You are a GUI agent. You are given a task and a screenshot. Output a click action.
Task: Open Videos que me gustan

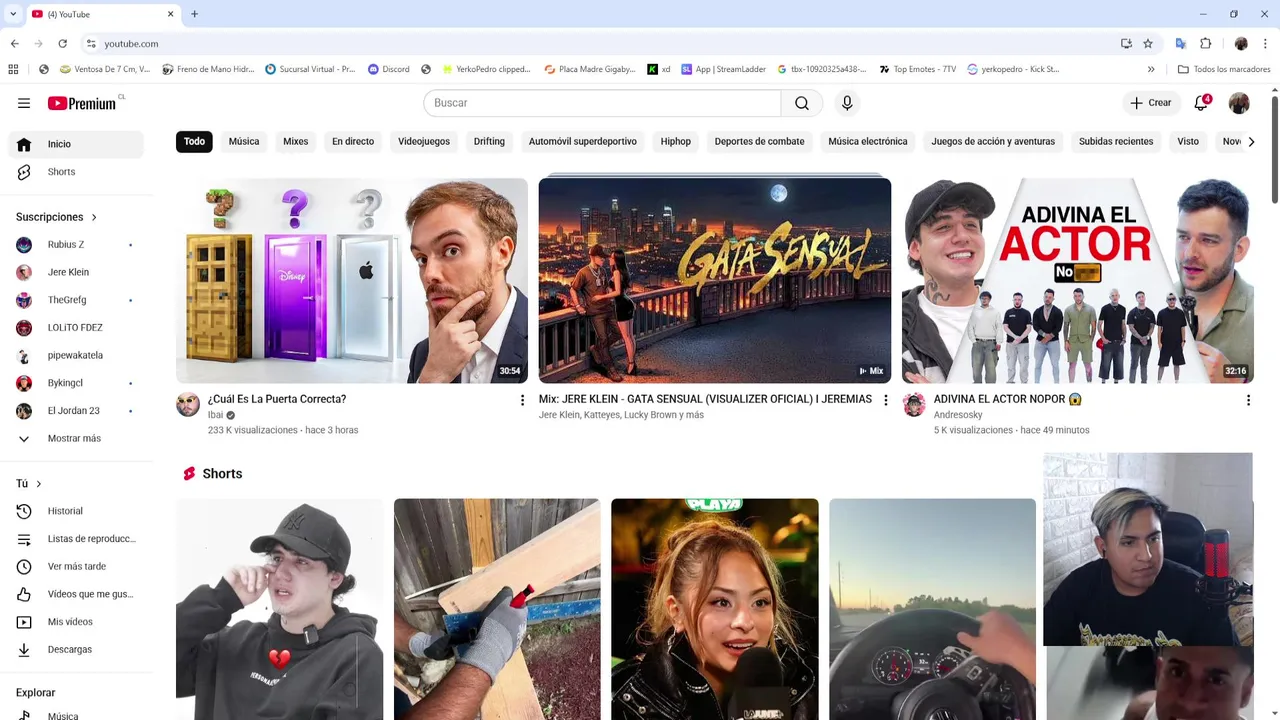point(76,594)
